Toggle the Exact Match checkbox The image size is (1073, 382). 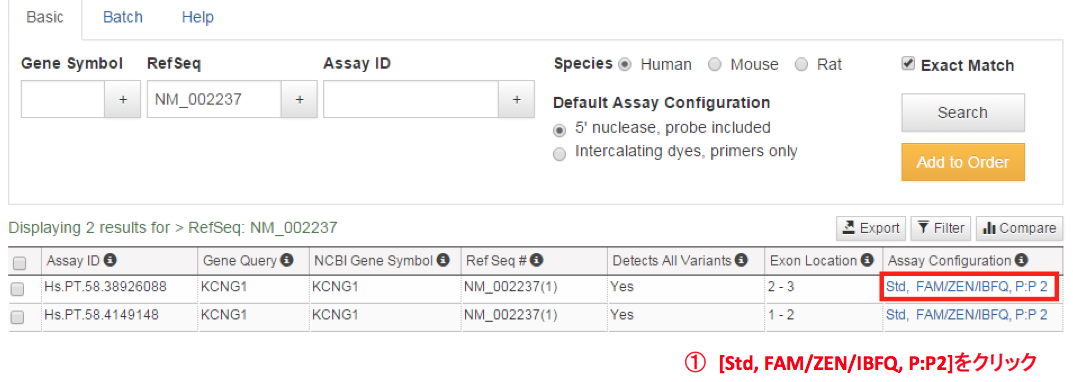[x=908, y=64]
